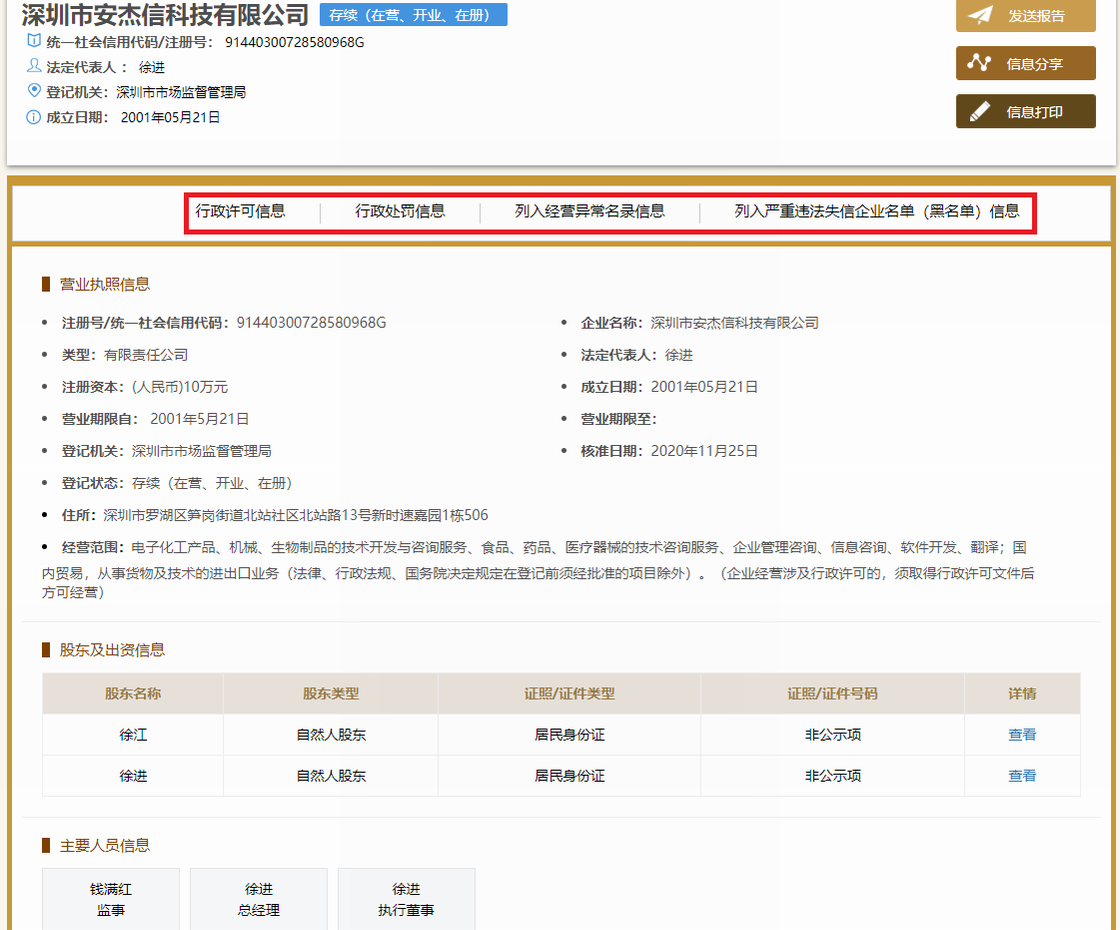
Task: Click the share graph icon on 信息分享
Action: coord(979,63)
